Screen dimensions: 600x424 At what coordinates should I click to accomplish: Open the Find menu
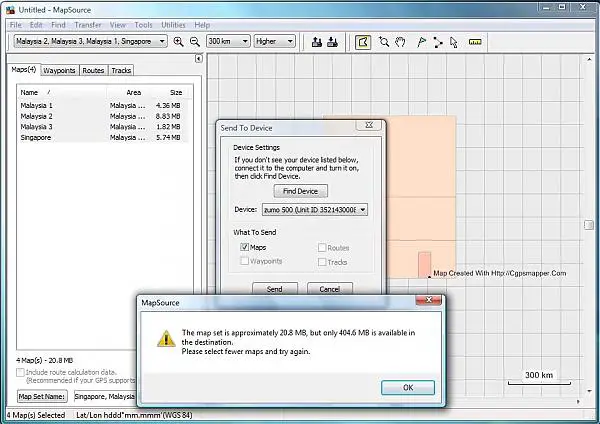(58, 25)
